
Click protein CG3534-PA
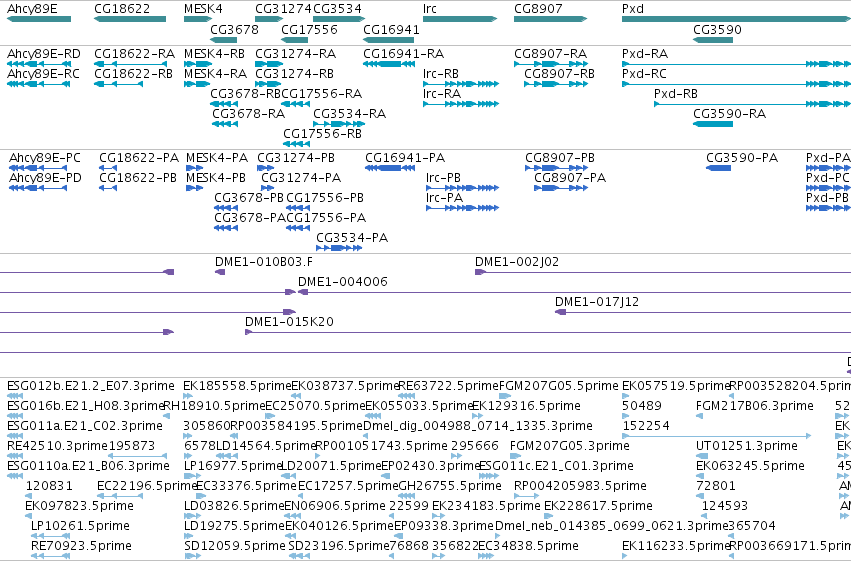click(x=352, y=238)
